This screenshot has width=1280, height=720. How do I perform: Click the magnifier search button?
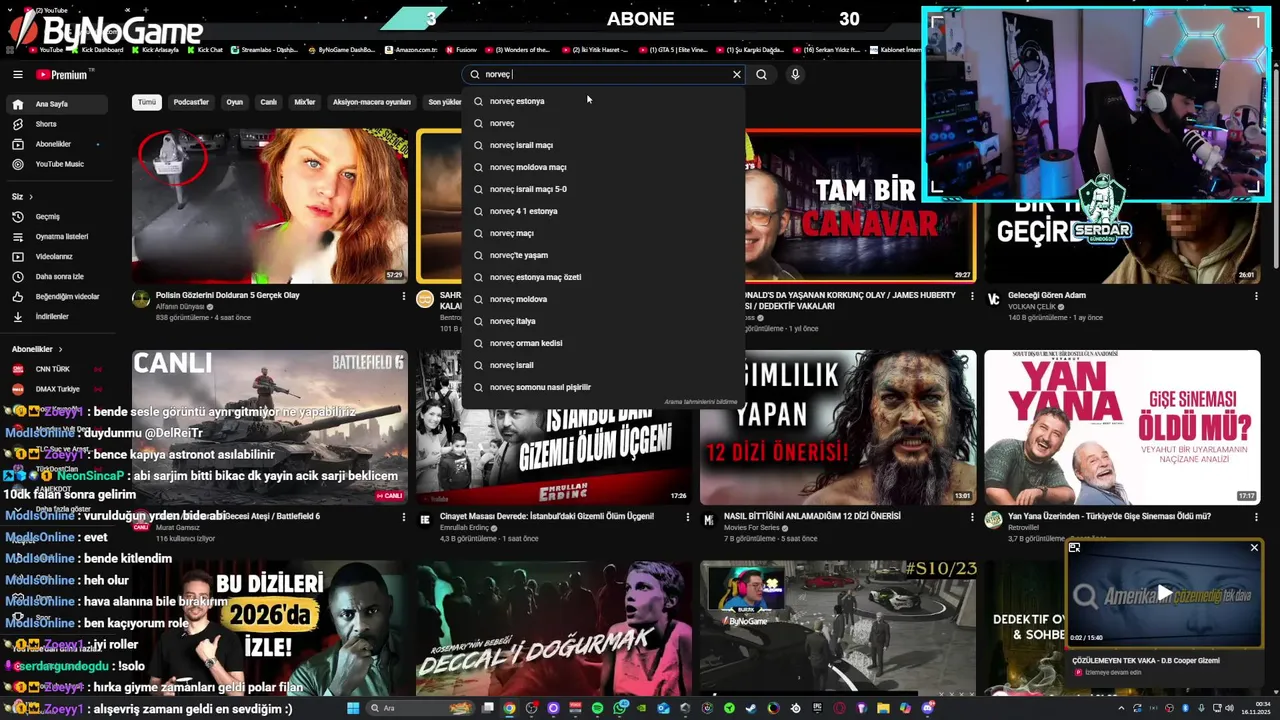761,74
